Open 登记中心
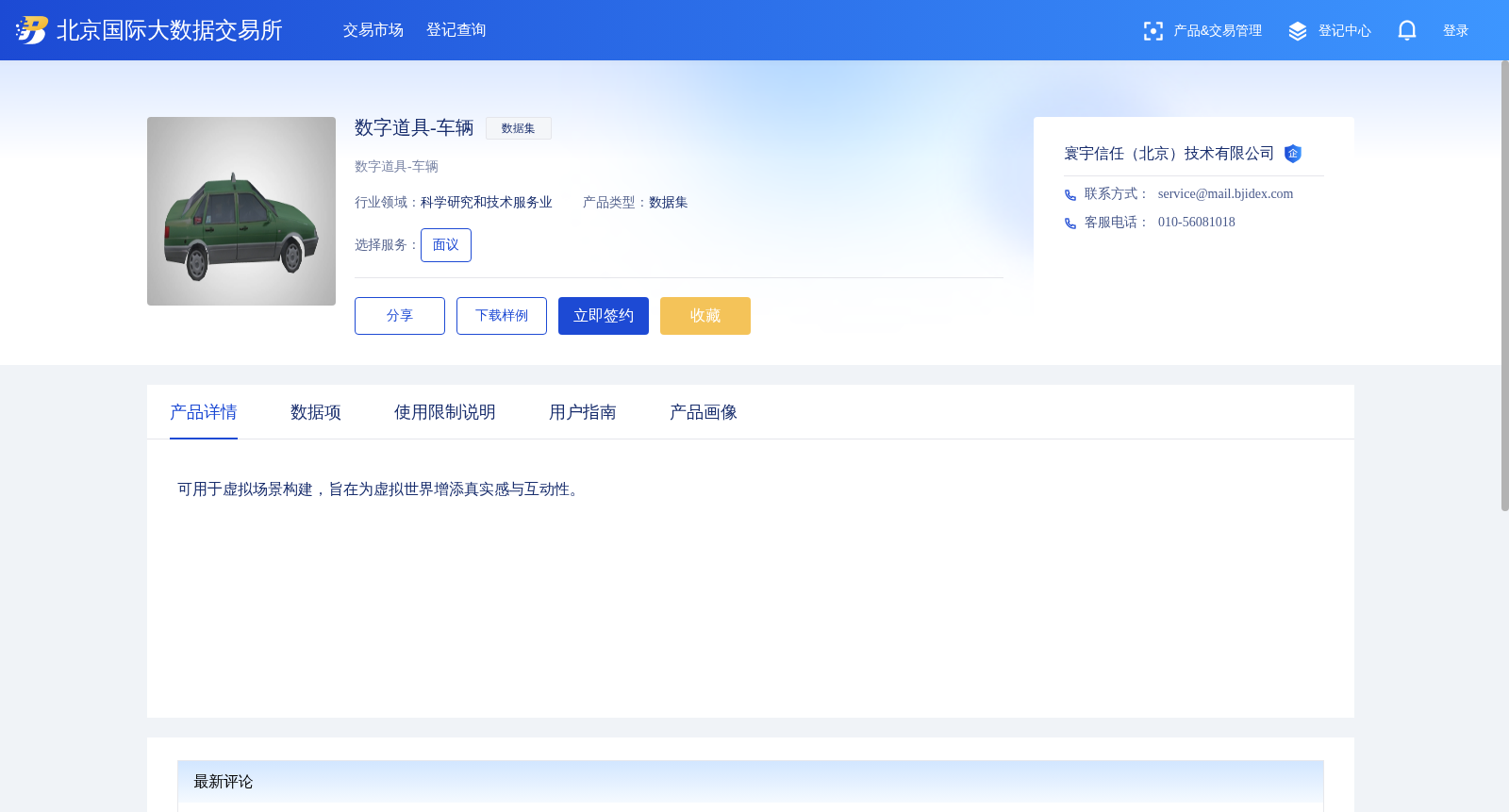 (x=1345, y=31)
